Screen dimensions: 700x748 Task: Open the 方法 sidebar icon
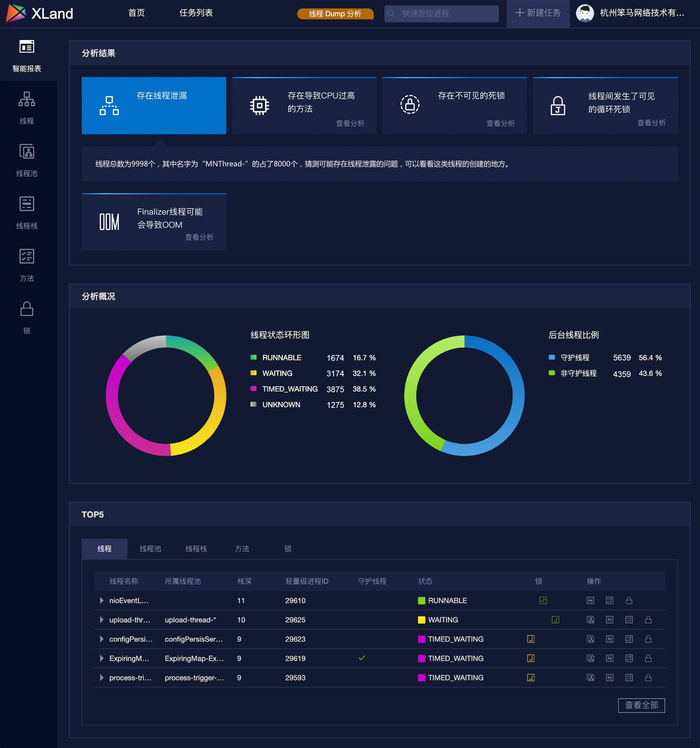[x=26, y=256]
